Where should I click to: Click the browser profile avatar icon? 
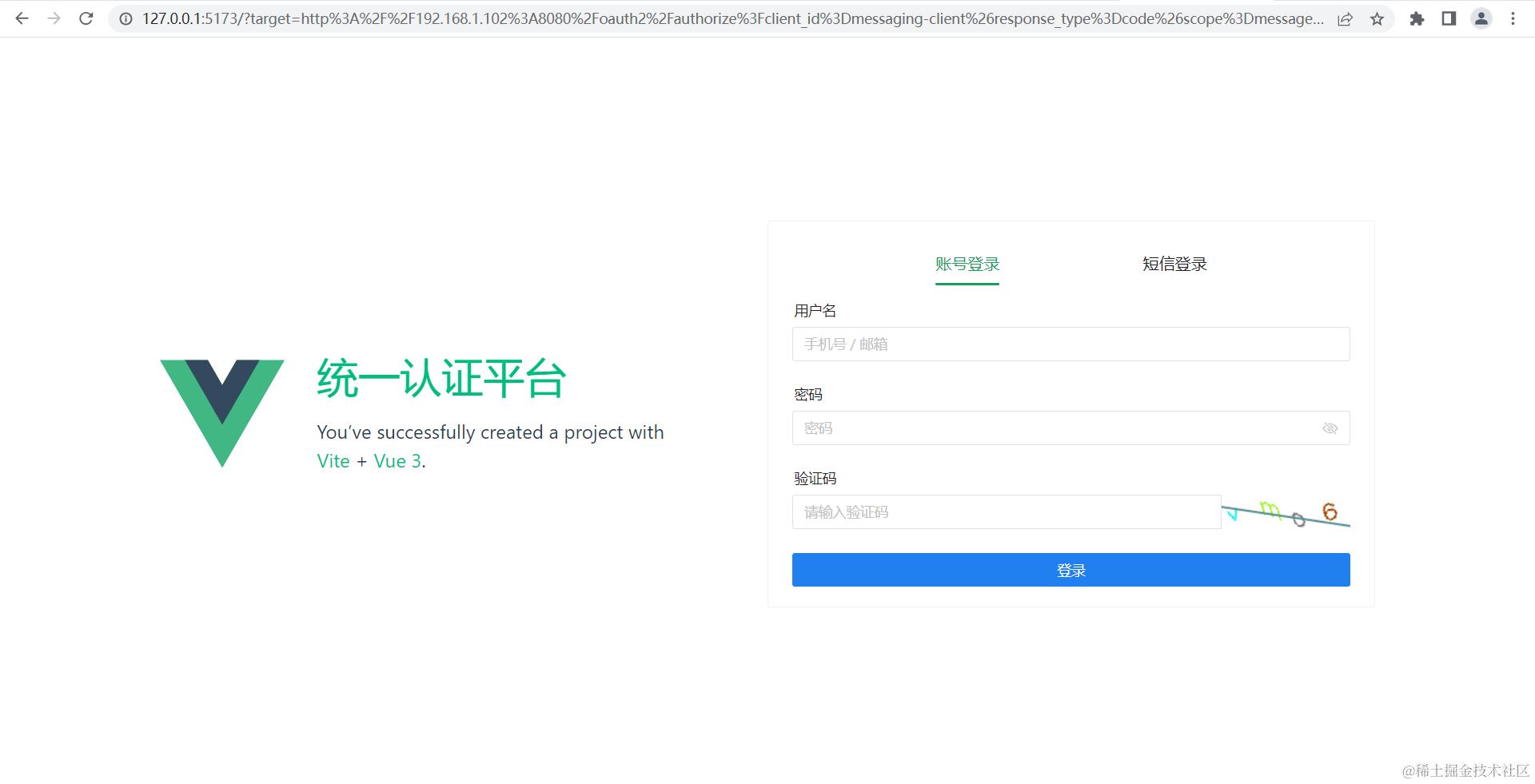pos(1481,18)
